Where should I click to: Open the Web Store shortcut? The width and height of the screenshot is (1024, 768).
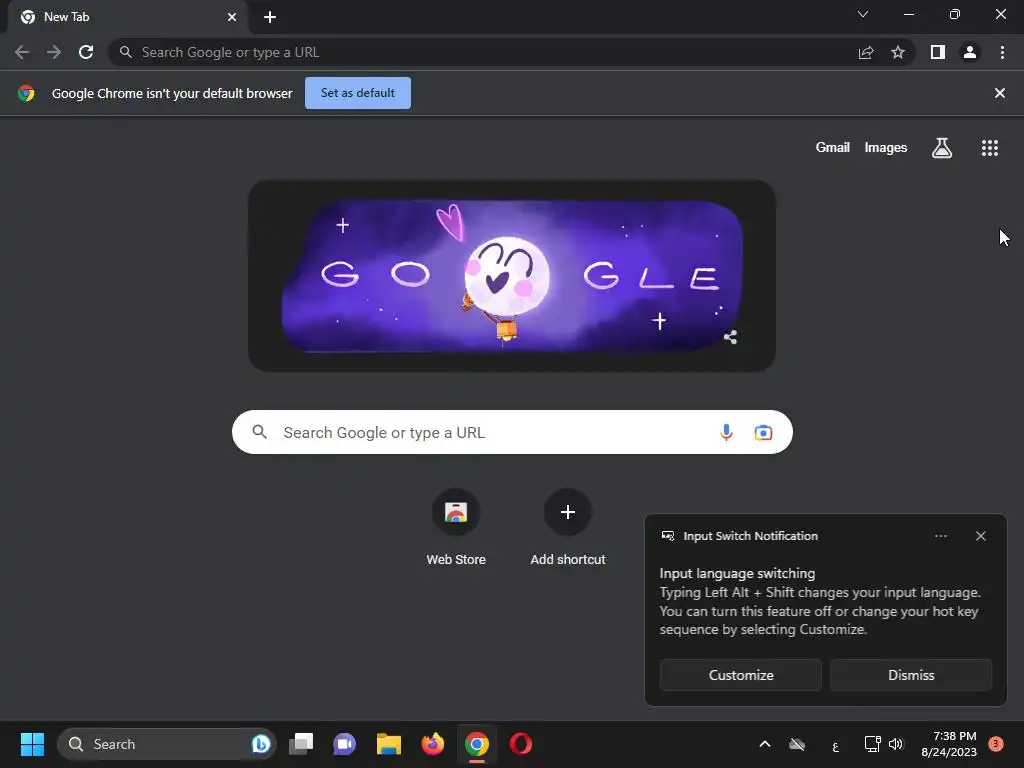(x=456, y=528)
